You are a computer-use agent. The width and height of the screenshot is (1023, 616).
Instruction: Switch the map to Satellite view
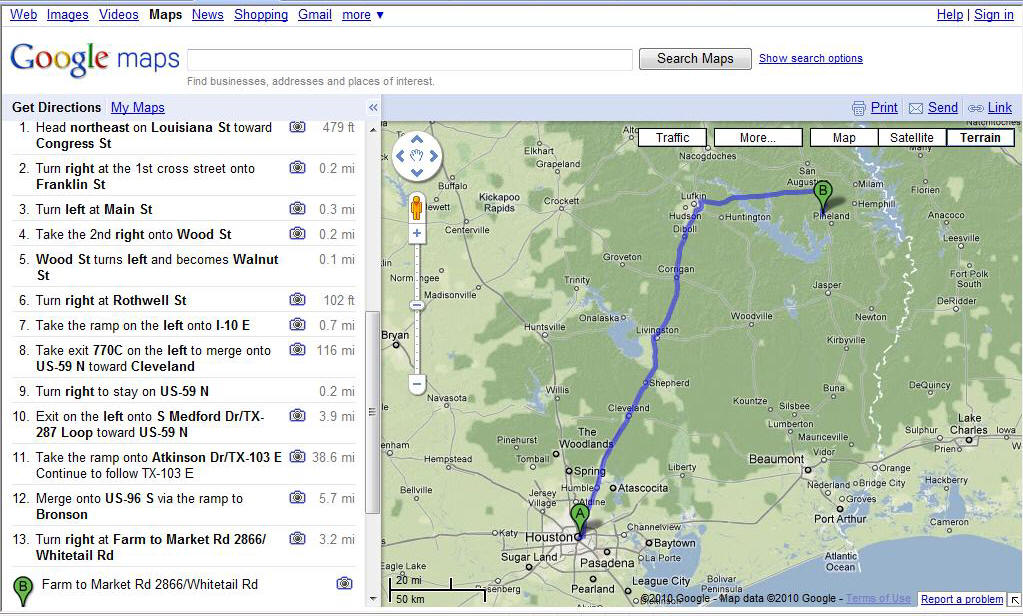tap(911, 138)
